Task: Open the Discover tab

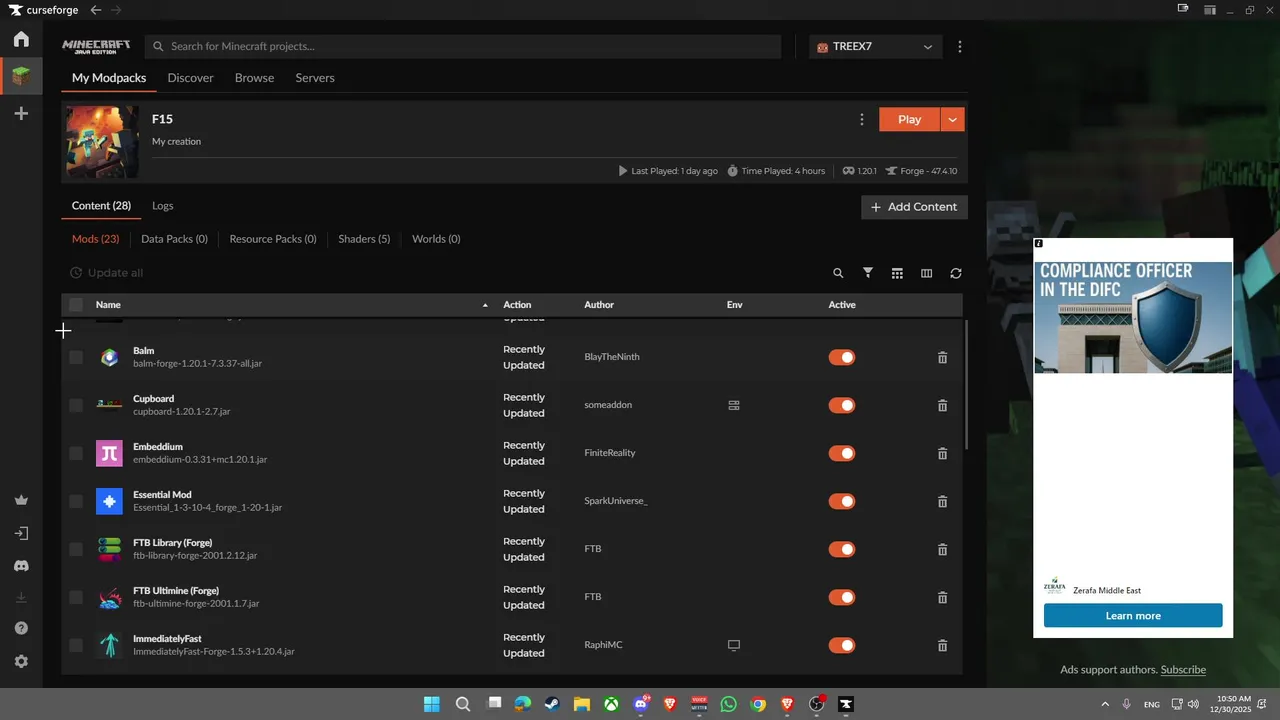Action: coord(190,78)
